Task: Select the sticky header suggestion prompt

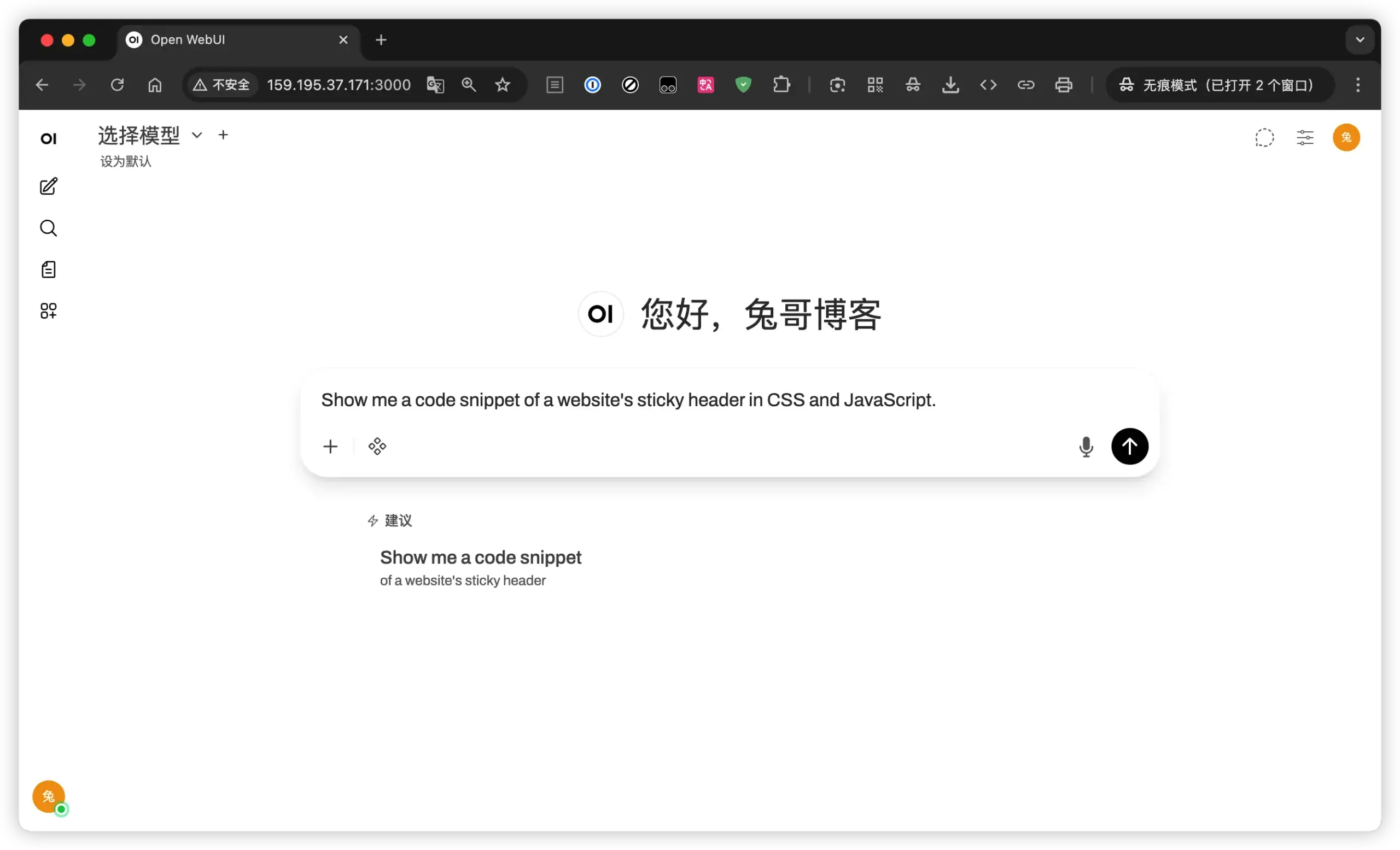Action: tap(481, 567)
